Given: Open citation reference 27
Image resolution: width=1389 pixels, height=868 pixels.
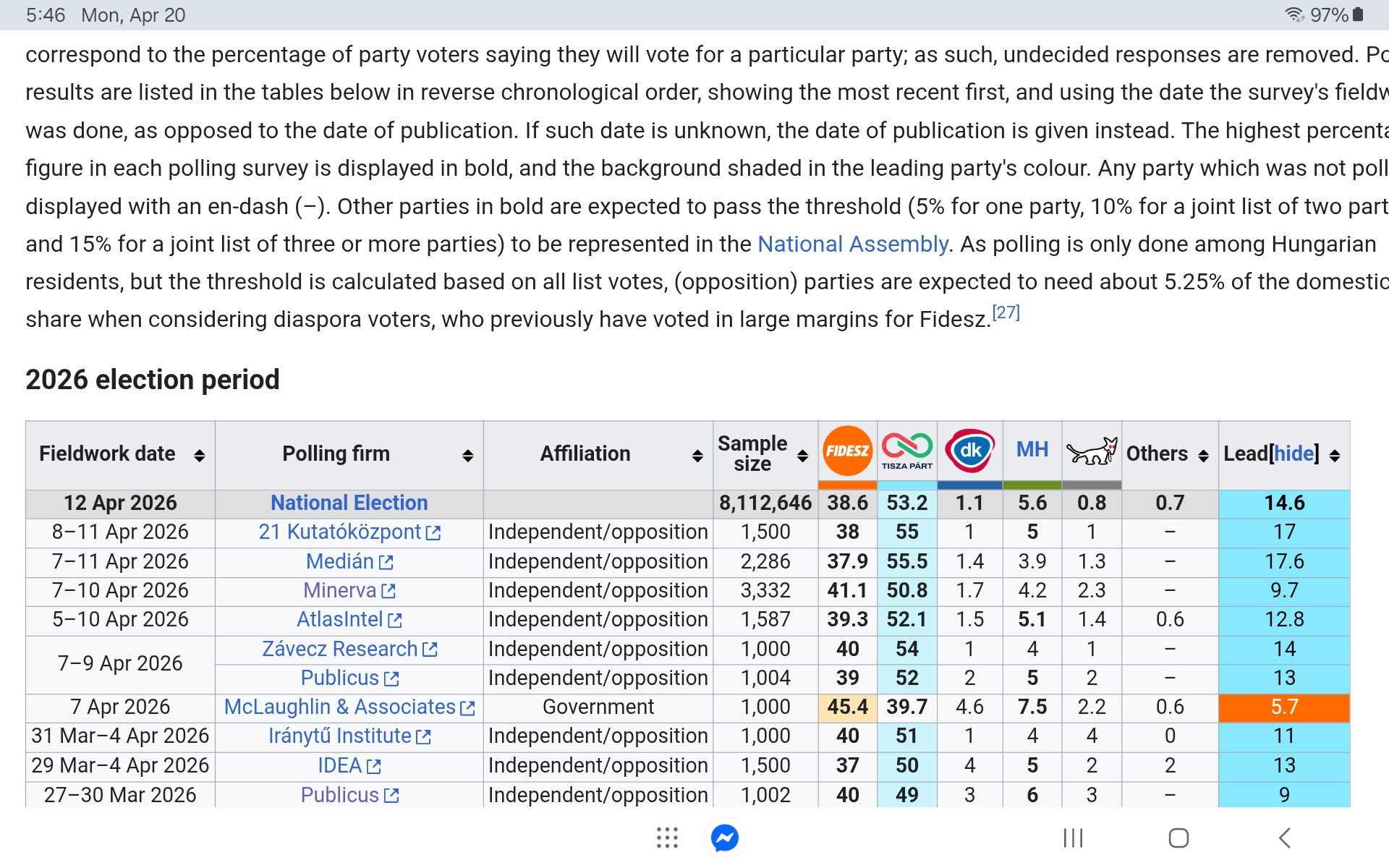Looking at the screenshot, I should point(1006,313).
